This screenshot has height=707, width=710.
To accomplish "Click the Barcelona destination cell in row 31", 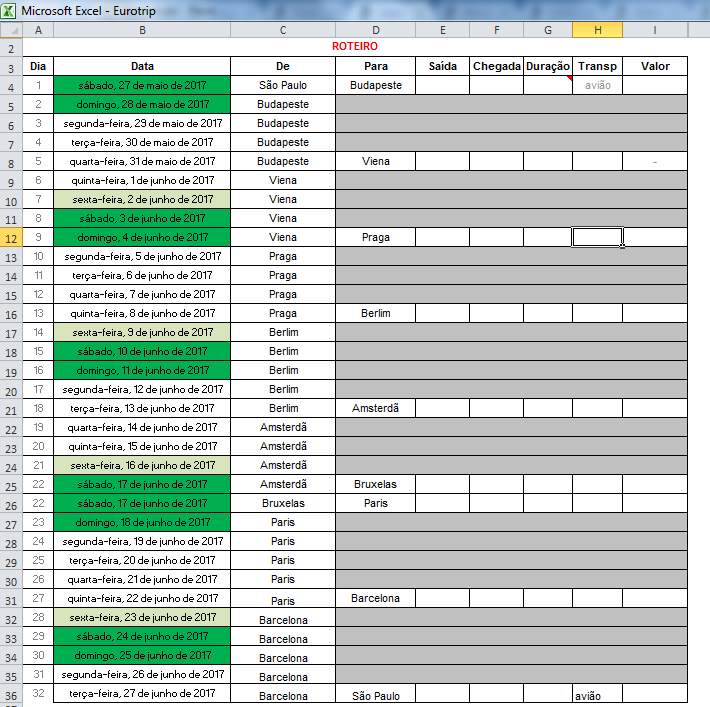I will tap(375, 598).
